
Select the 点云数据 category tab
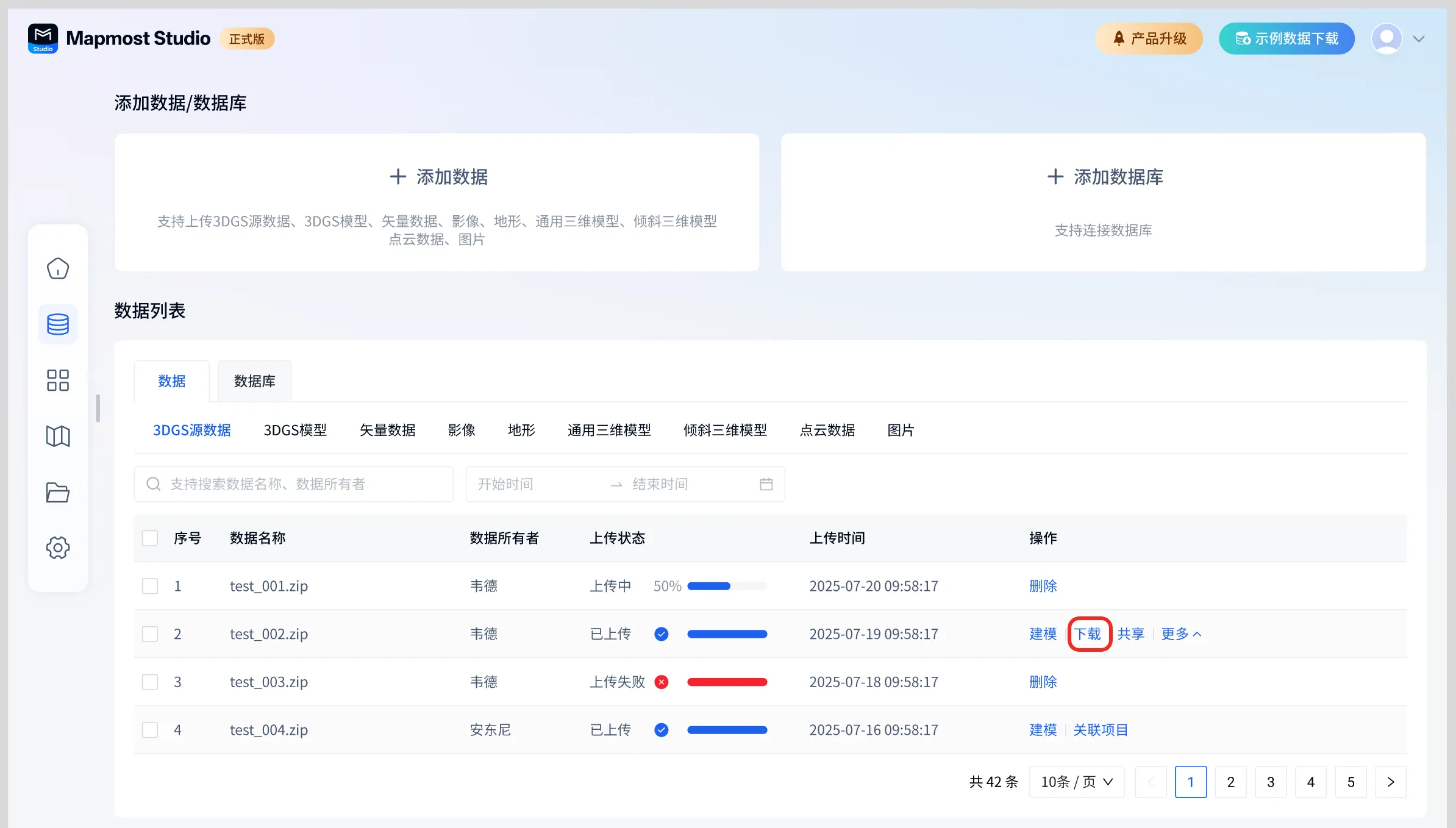(x=827, y=430)
